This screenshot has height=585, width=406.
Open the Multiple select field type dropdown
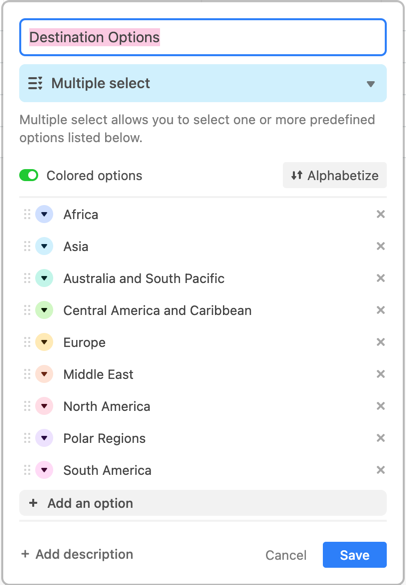[203, 83]
